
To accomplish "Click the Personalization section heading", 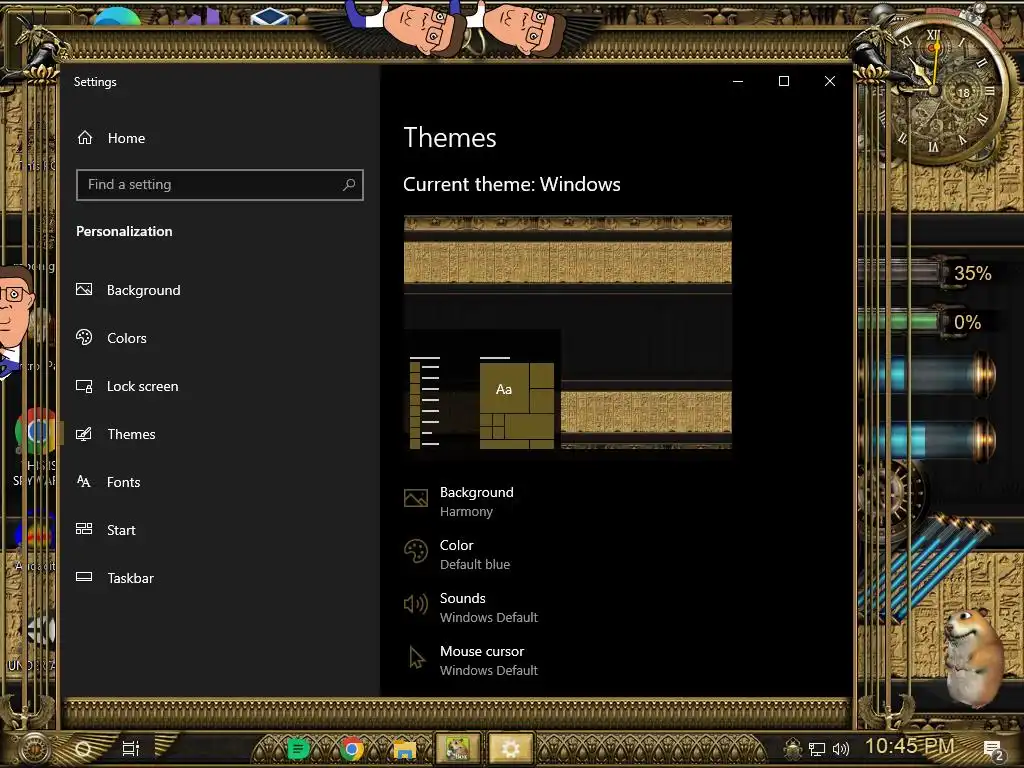I will tap(124, 231).
